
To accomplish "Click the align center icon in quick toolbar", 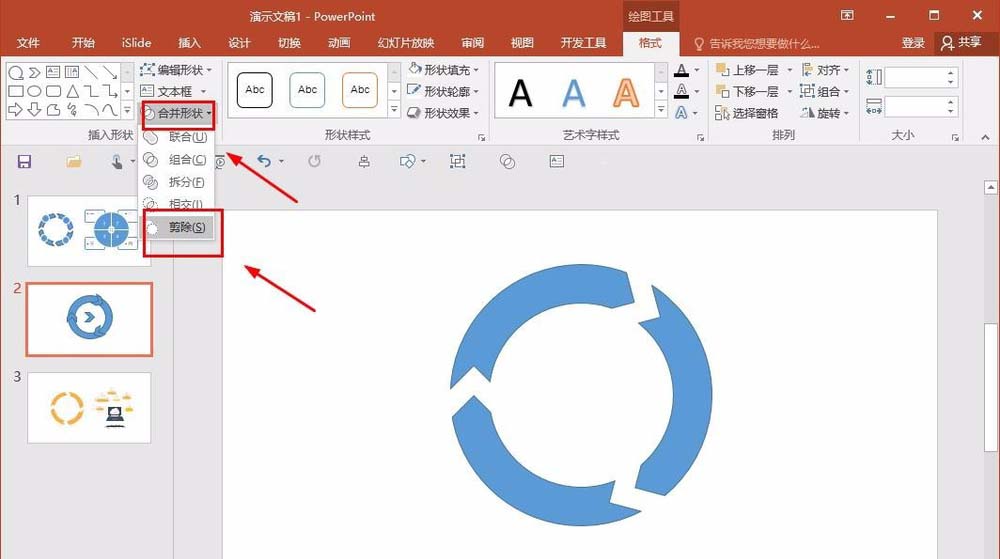I will pos(364,161).
